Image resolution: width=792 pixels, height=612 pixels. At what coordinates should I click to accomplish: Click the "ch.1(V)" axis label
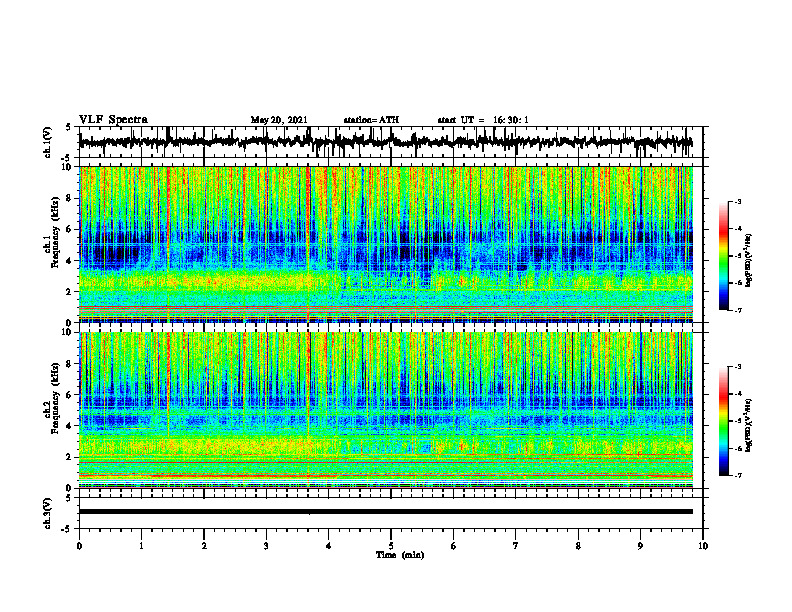pos(48,142)
